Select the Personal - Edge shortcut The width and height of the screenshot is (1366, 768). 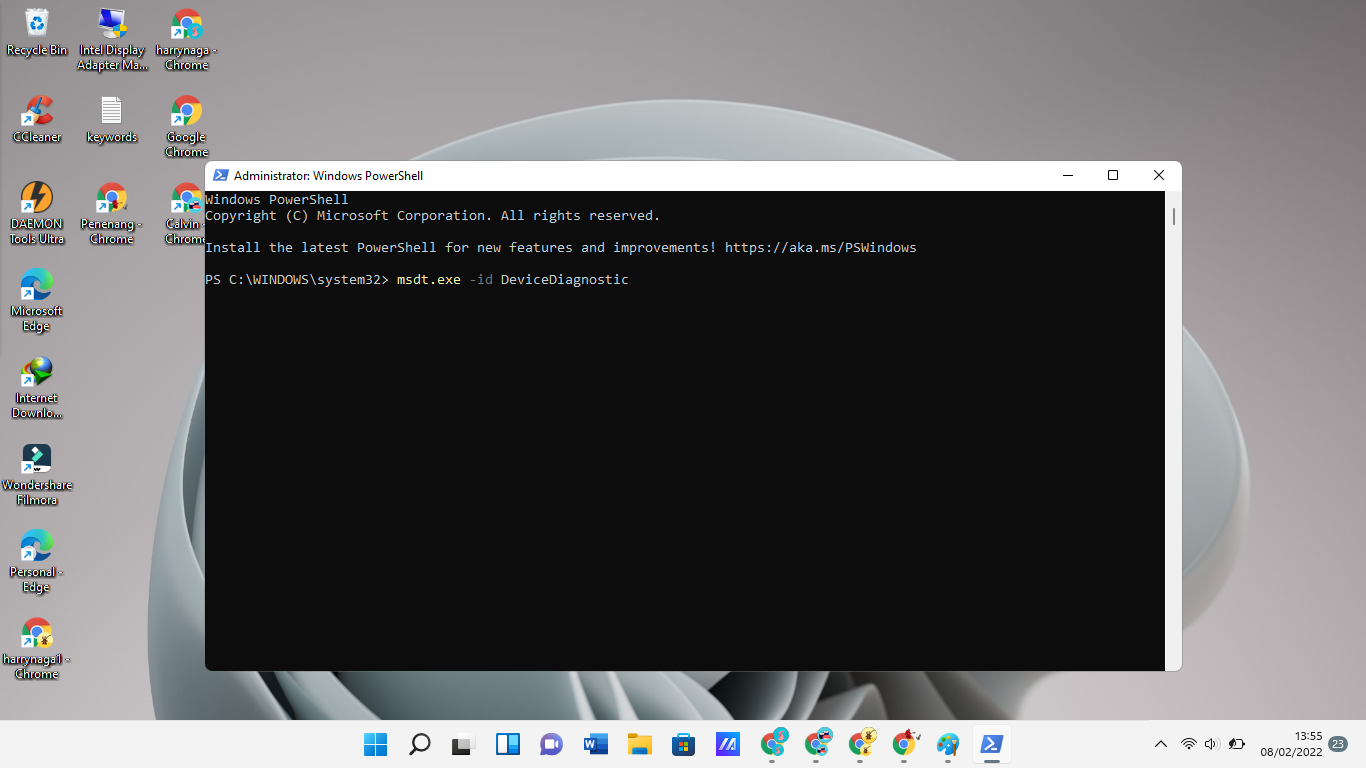tap(37, 562)
